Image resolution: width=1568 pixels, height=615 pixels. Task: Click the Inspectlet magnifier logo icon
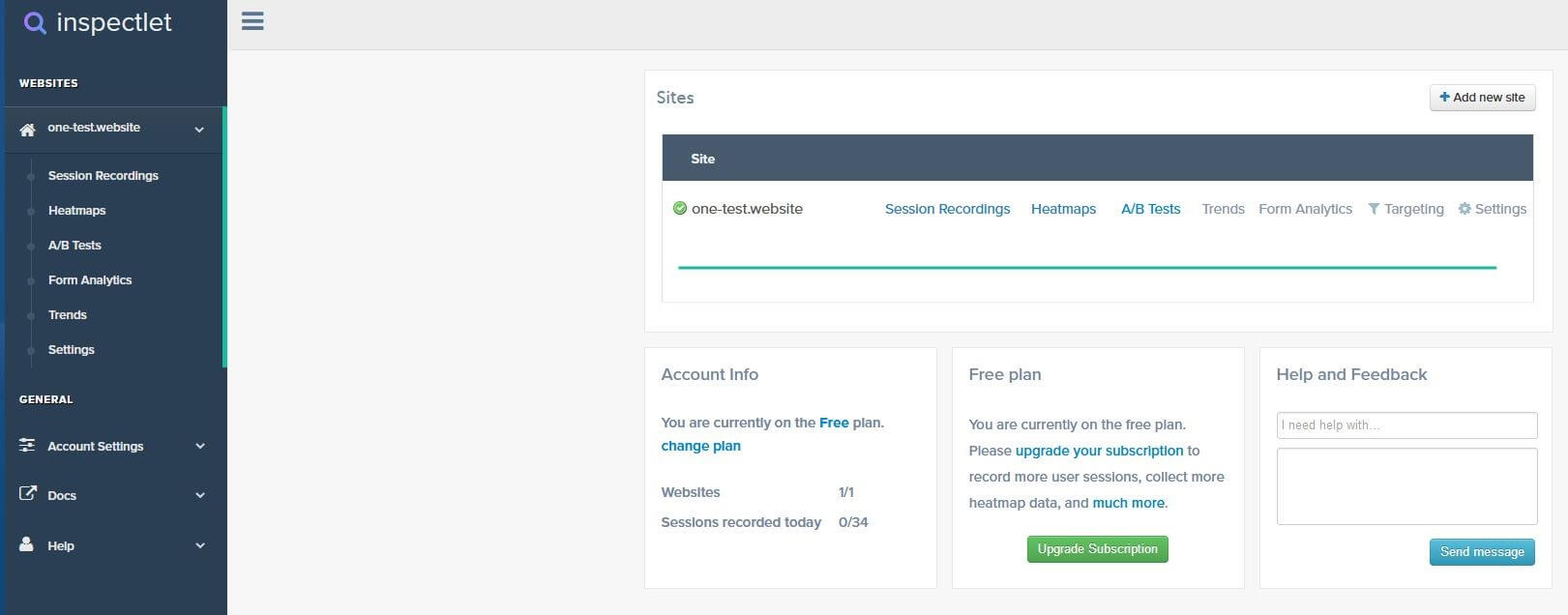click(35, 22)
